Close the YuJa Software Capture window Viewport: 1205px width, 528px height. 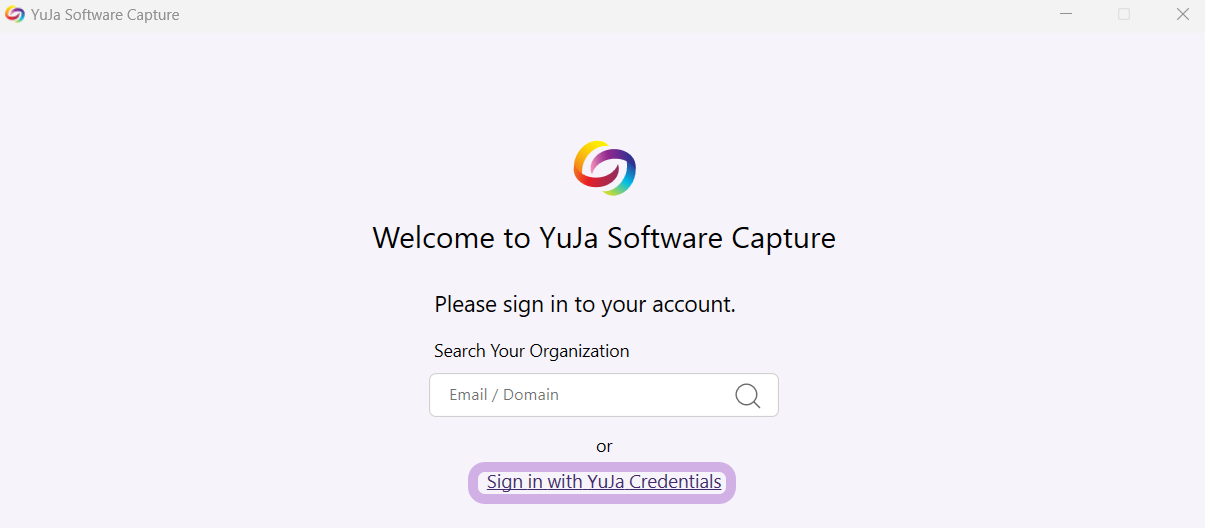pos(1182,15)
